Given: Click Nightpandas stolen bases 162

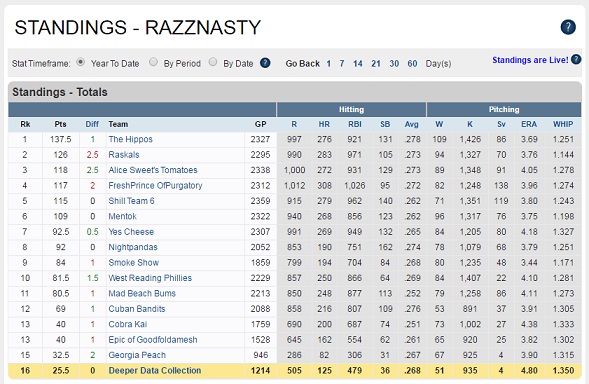Looking at the screenshot, I should click(385, 247).
